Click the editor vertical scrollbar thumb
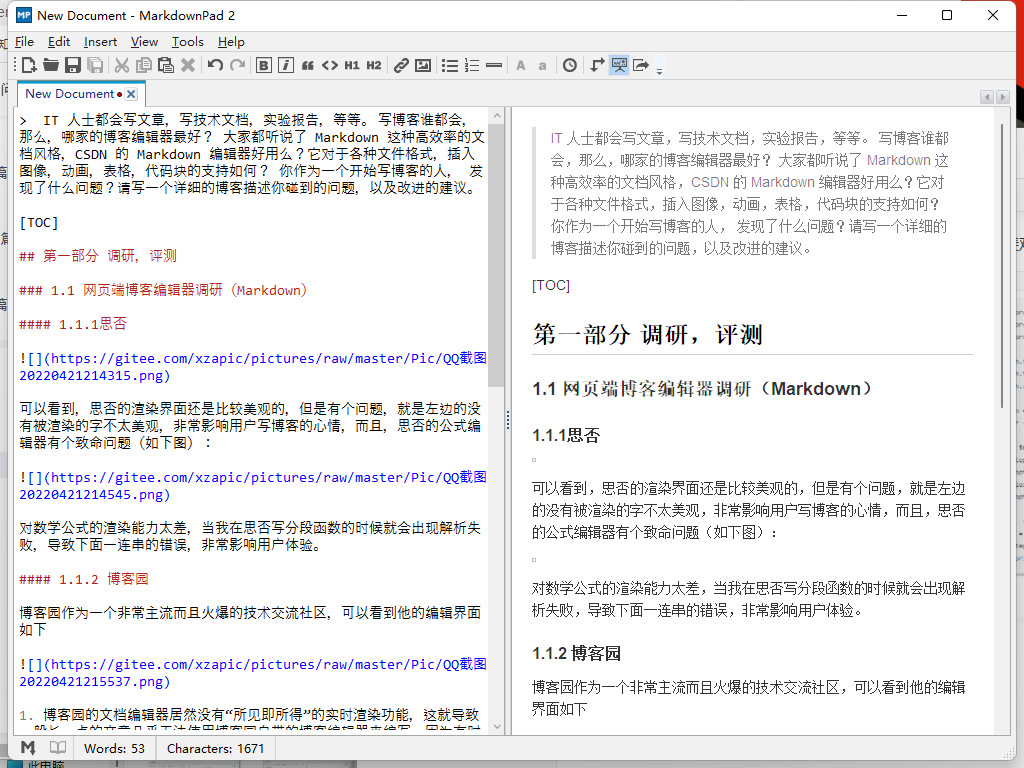Image resolution: width=1024 pixels, height=768 pixels. (497, 255)
